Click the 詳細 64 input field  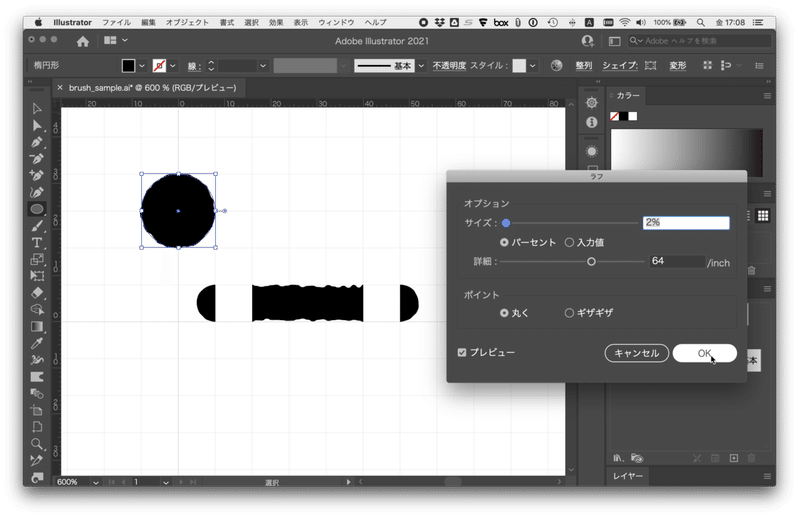tap(677, 261)
